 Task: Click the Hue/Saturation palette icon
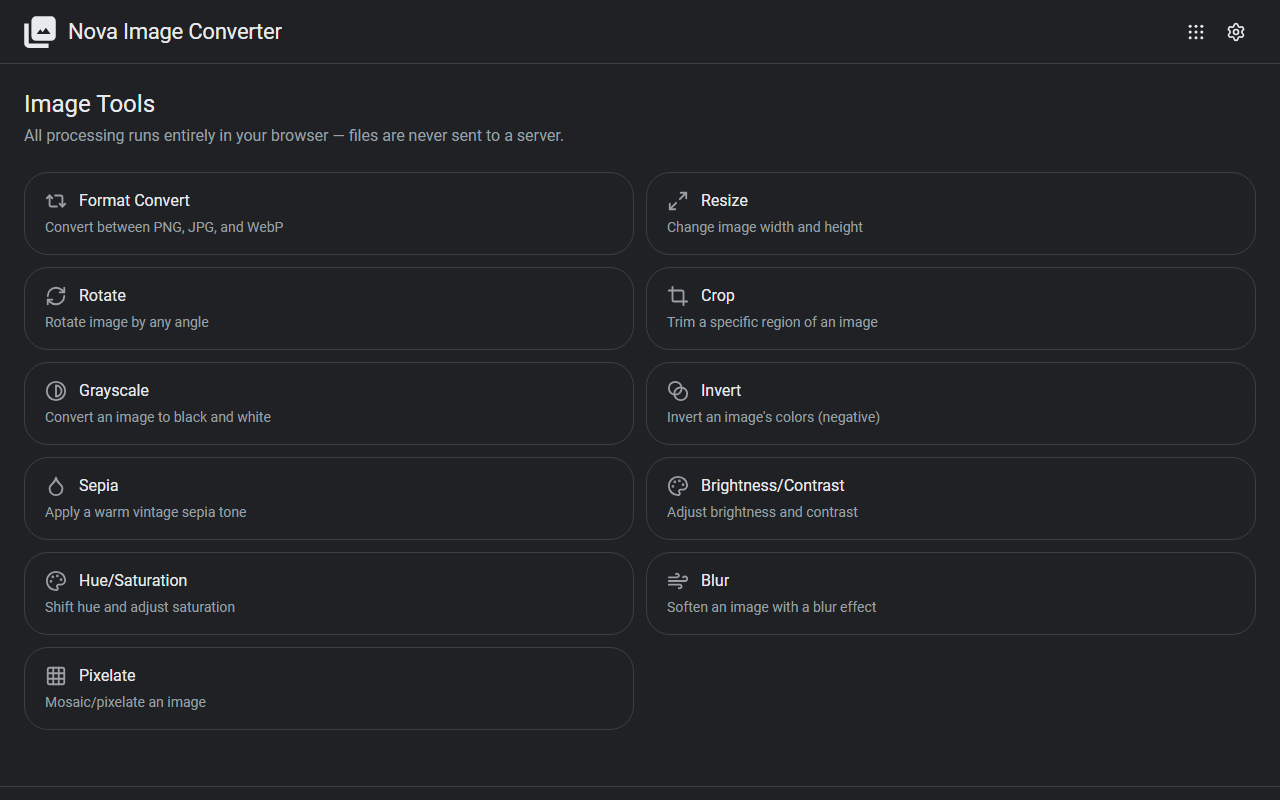click(56, 581)
